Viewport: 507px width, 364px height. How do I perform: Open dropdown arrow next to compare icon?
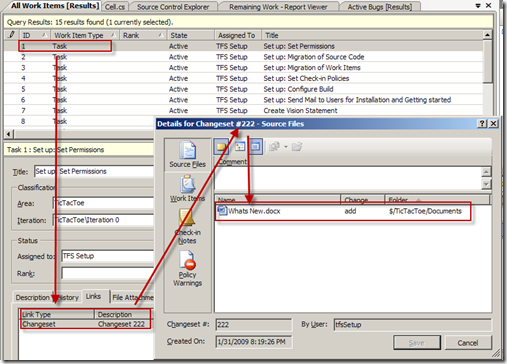click(286, 147)
